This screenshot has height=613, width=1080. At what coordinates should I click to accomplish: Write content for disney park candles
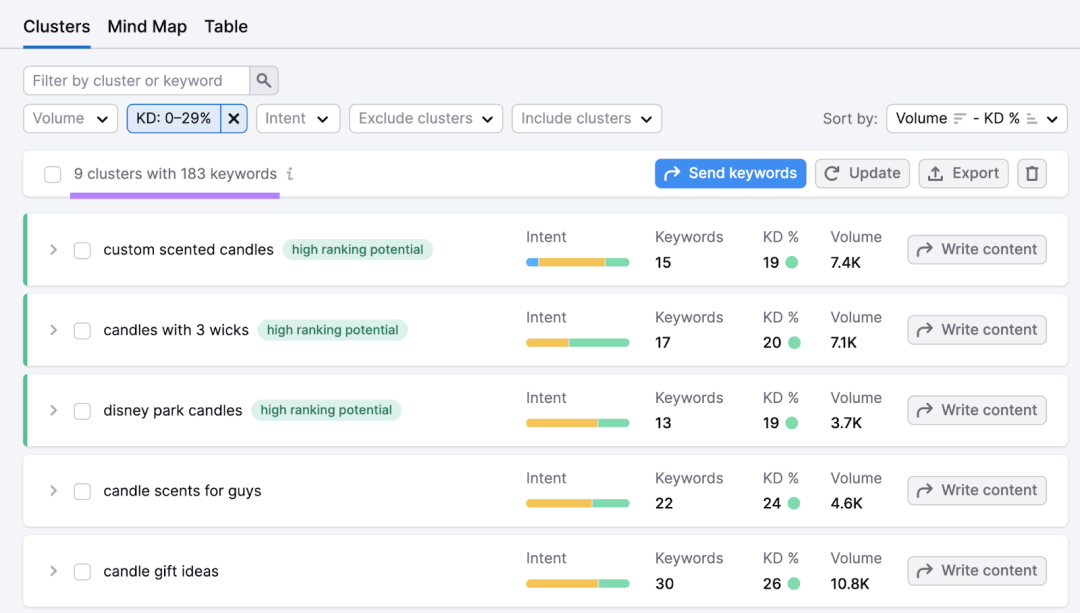[977, 411]
